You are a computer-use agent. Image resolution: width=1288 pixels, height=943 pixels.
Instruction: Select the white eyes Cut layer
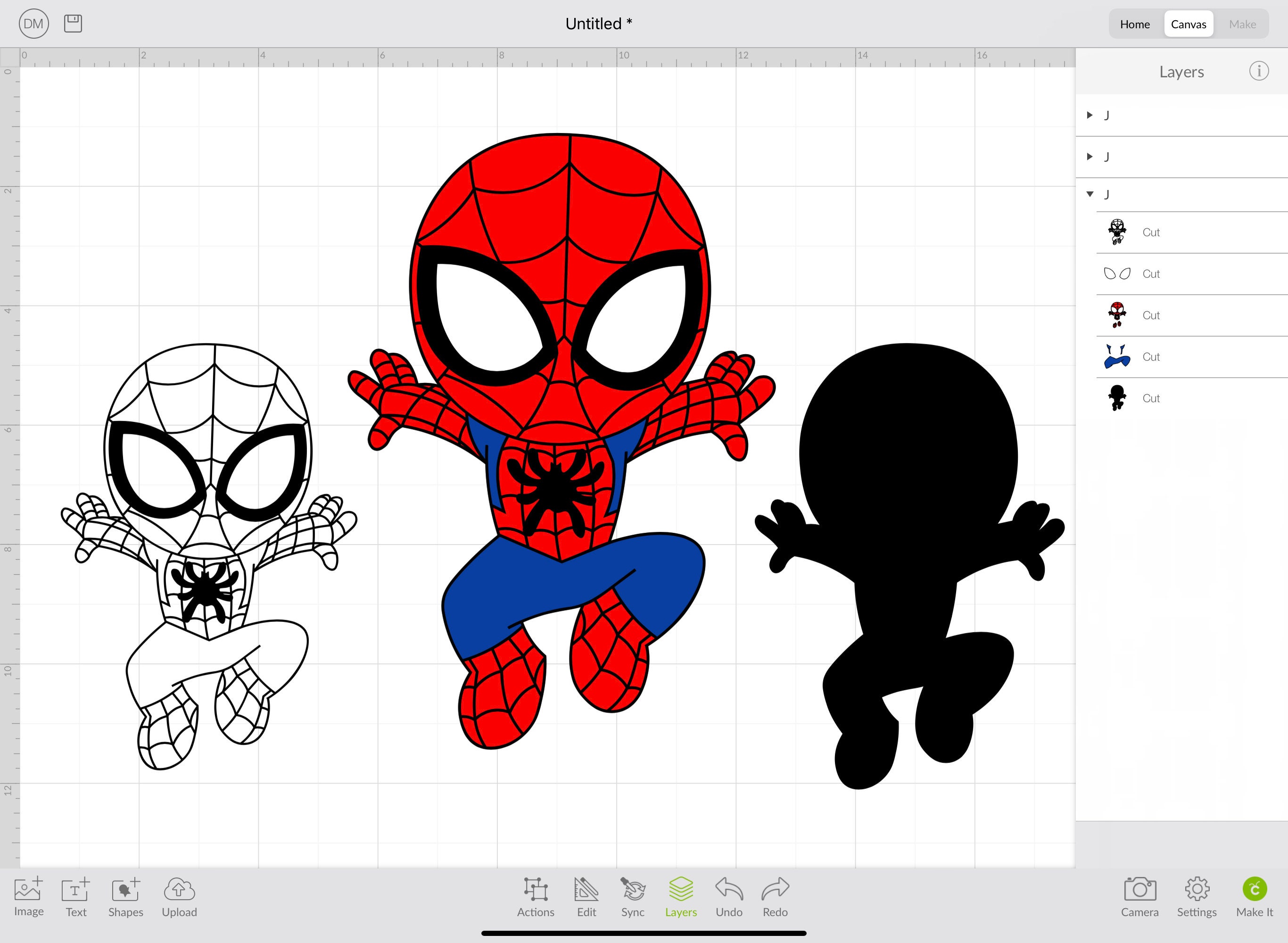pos(1191,273)
